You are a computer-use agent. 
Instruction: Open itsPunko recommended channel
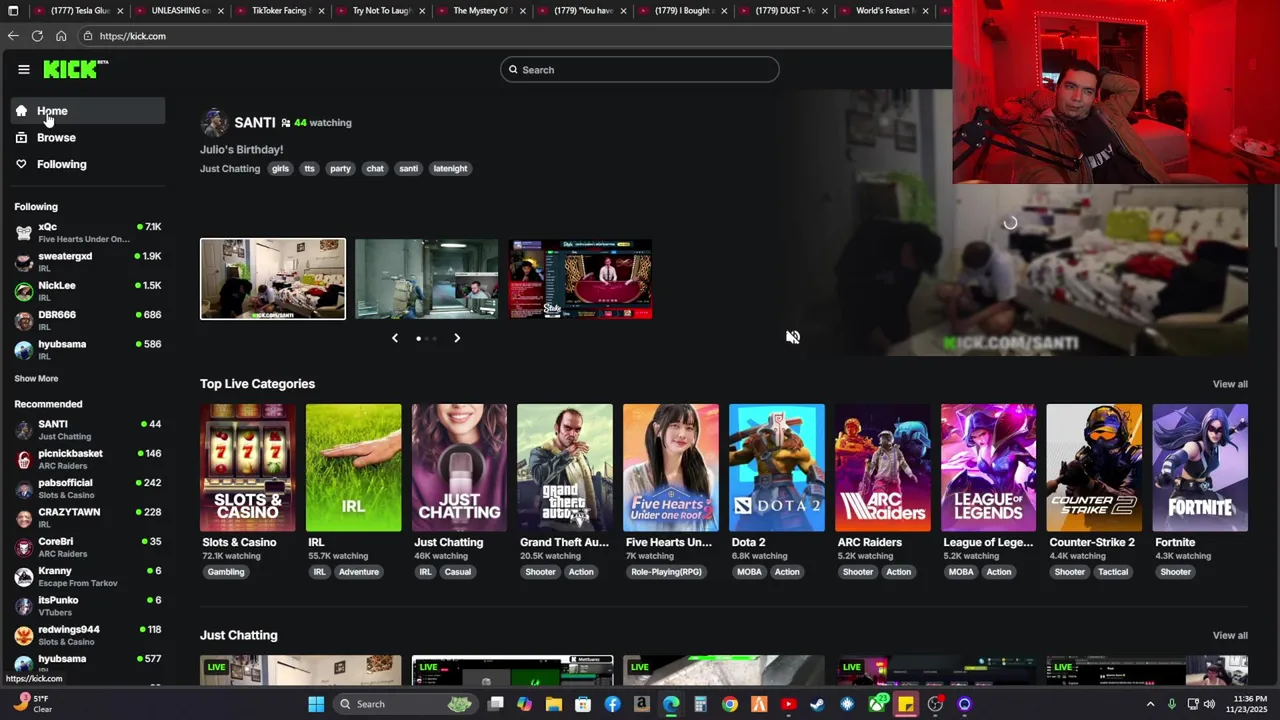pyautogui.click(x=88, y=605)
